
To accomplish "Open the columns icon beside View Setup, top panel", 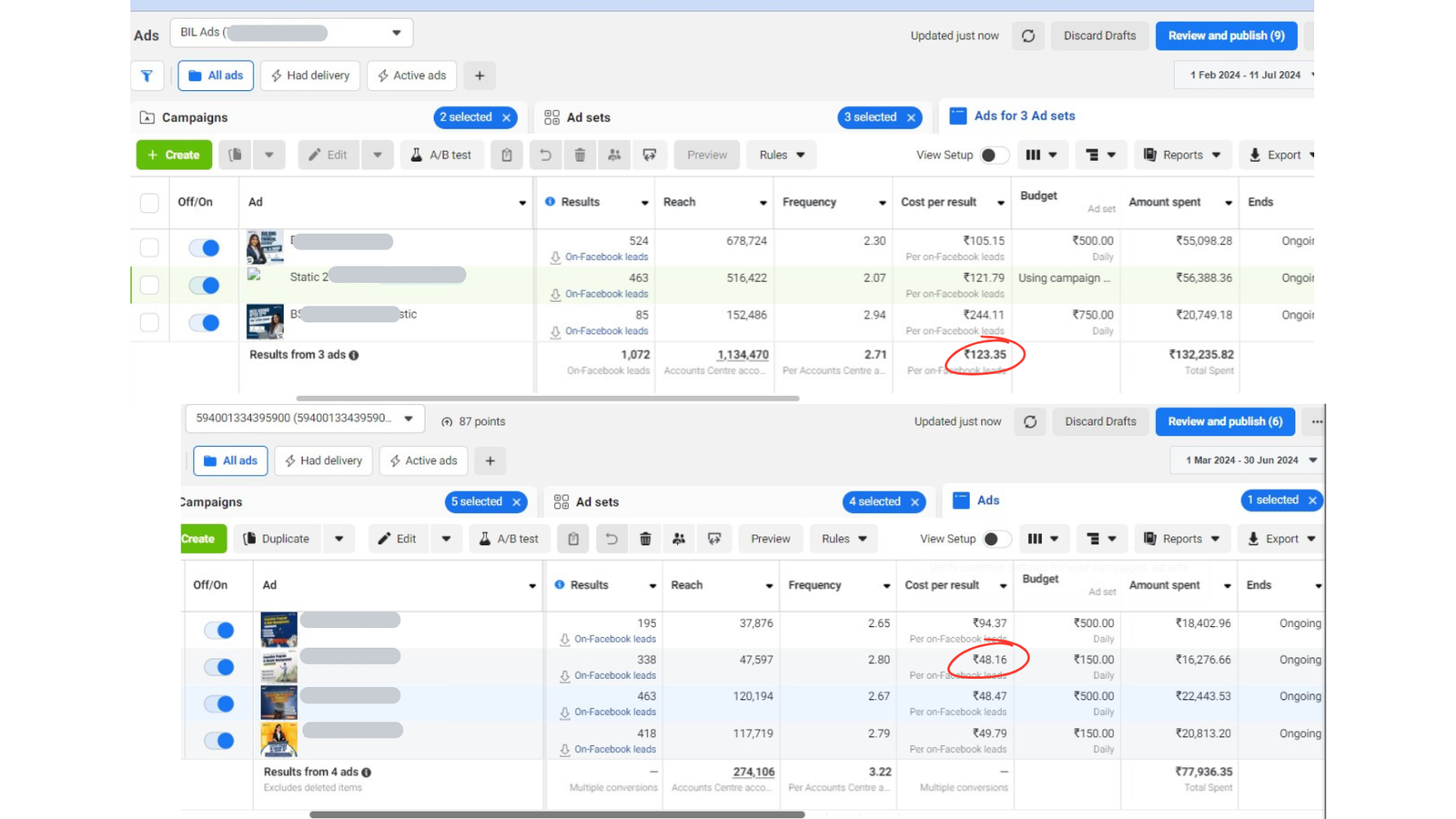I will pyautogui.click(x=1041, y=155).
